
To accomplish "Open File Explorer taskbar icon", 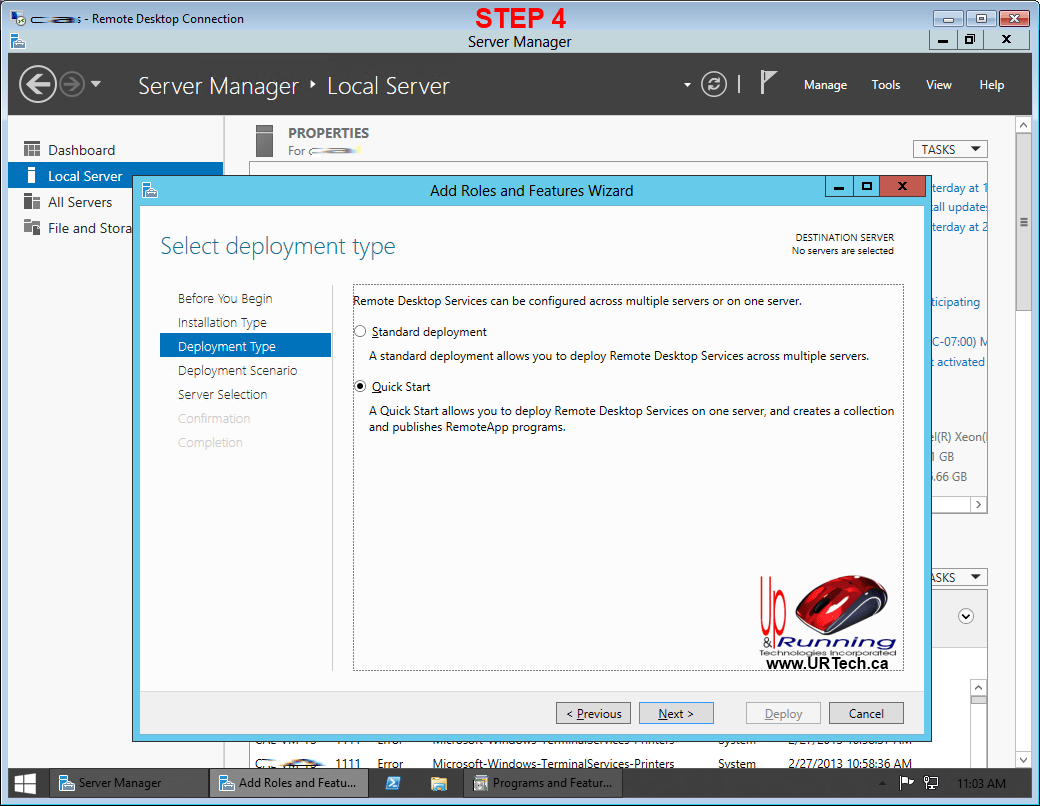I will pos(439,783).
